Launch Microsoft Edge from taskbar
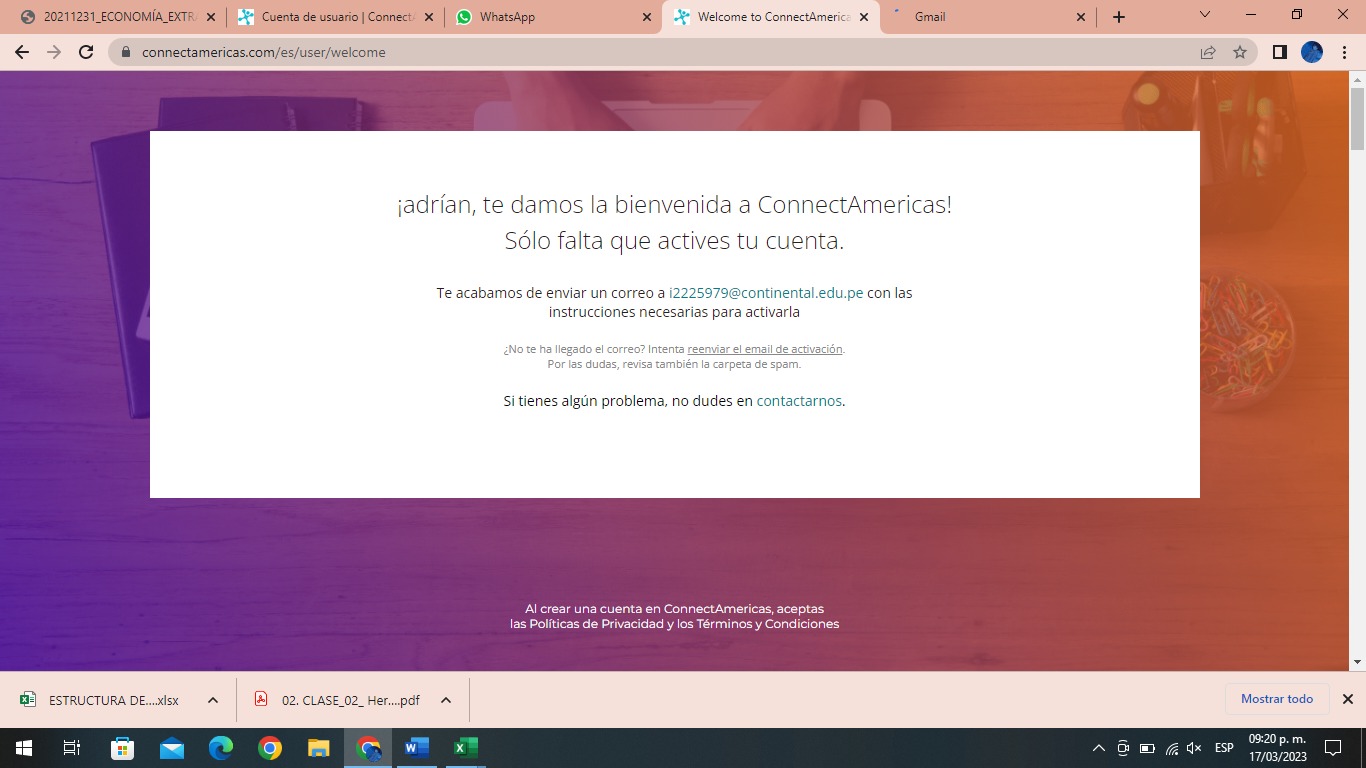 point(220,748)
